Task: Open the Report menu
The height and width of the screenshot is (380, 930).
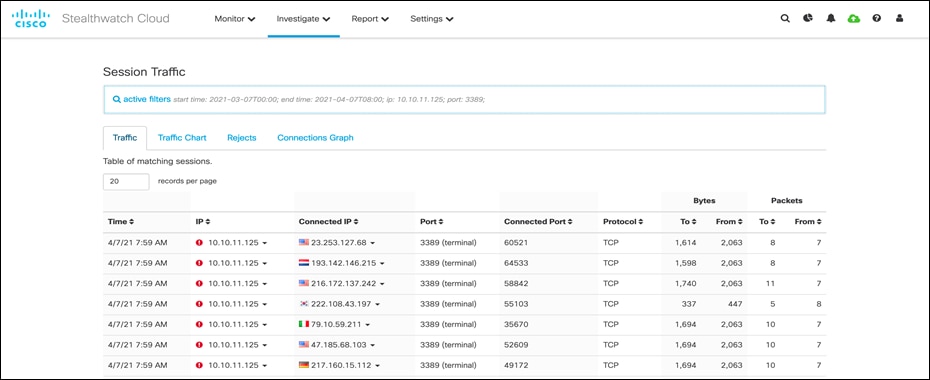Action: click(370, 19)
